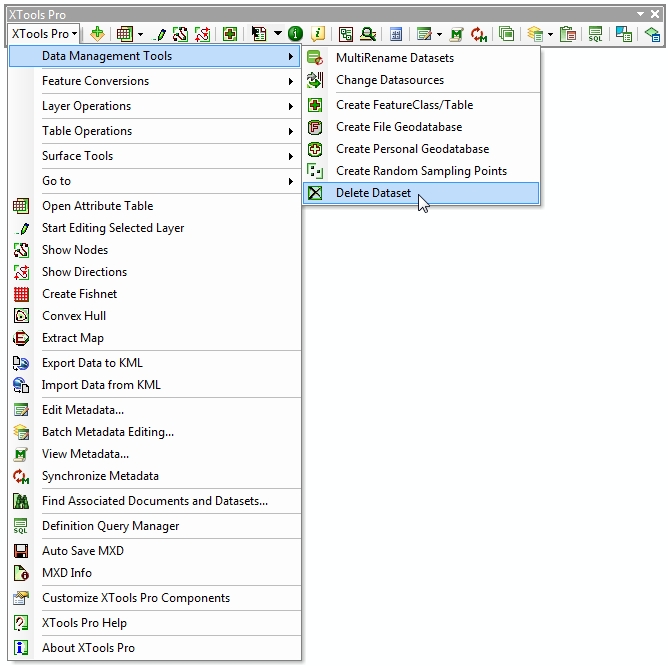Expand the Surface Tools submenu arrow
The height and width of the screenshot is (666, 668).
(x=291, y=156)
